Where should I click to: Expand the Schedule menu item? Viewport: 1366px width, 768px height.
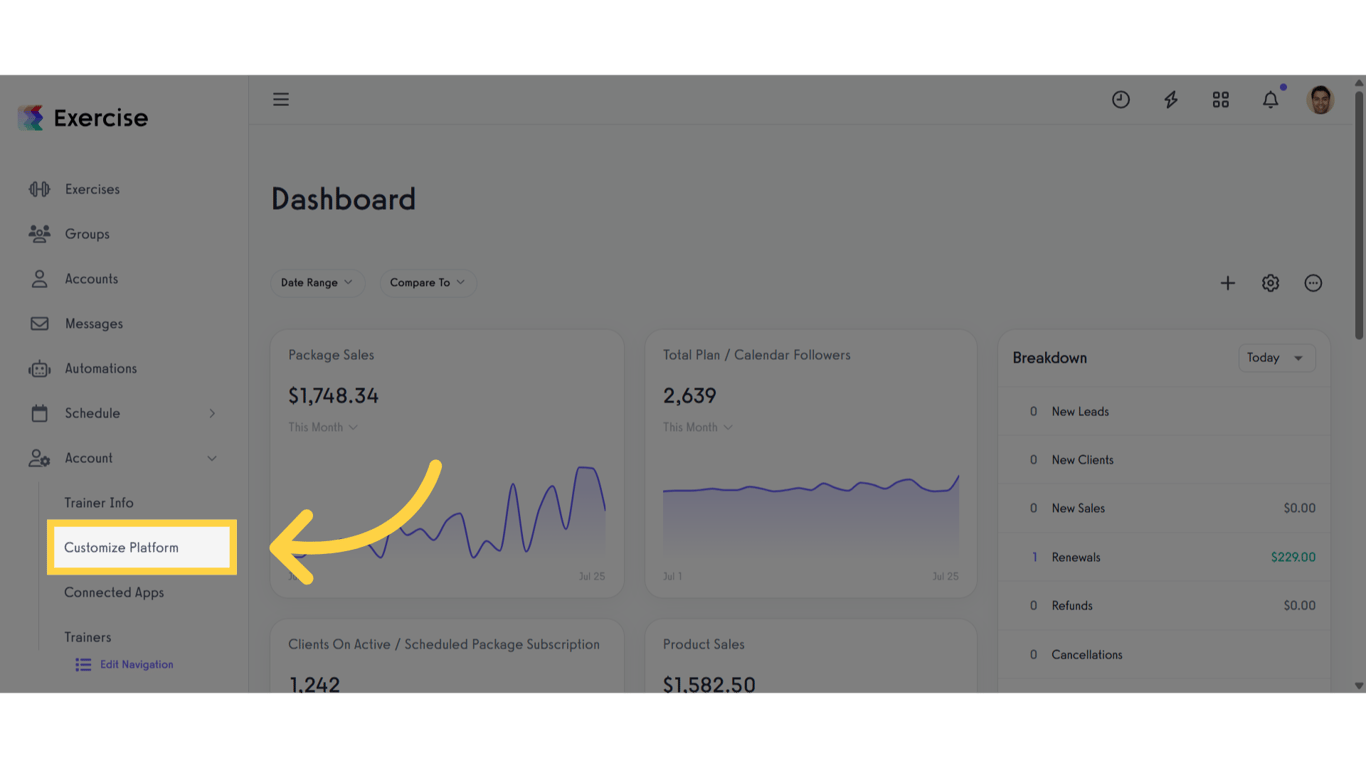pos(211,413)
